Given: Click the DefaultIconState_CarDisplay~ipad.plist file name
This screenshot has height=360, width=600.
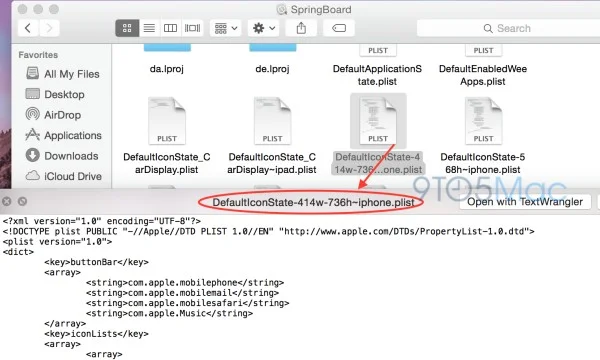Looking at the screenshot, I should pos(272,163).
